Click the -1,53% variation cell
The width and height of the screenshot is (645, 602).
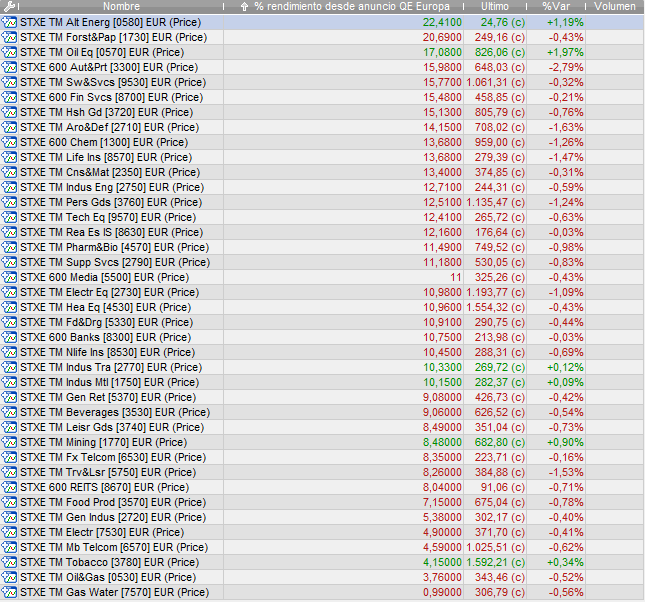[566, 473]
